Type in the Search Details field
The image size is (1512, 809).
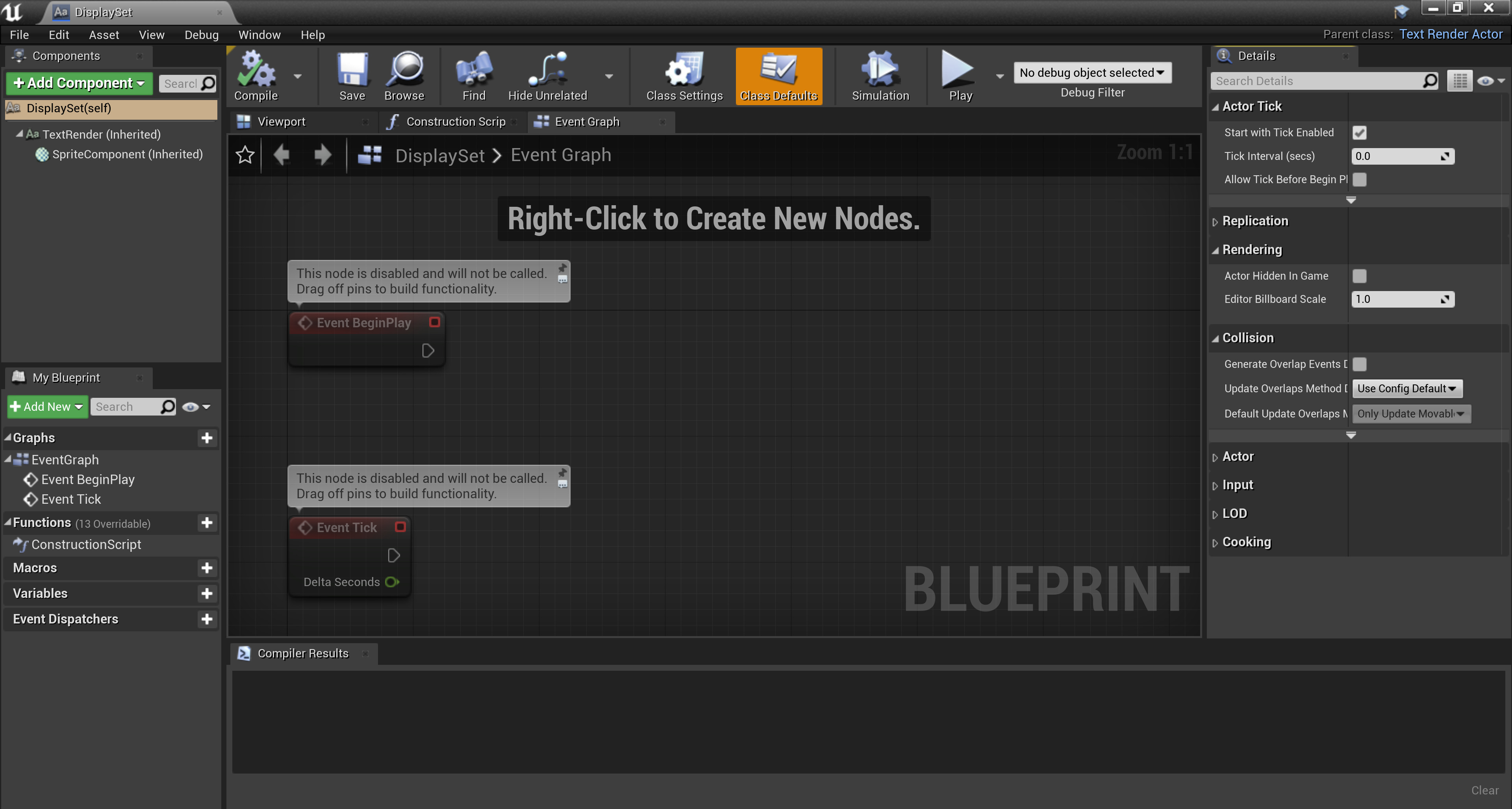pos(1315,80)
